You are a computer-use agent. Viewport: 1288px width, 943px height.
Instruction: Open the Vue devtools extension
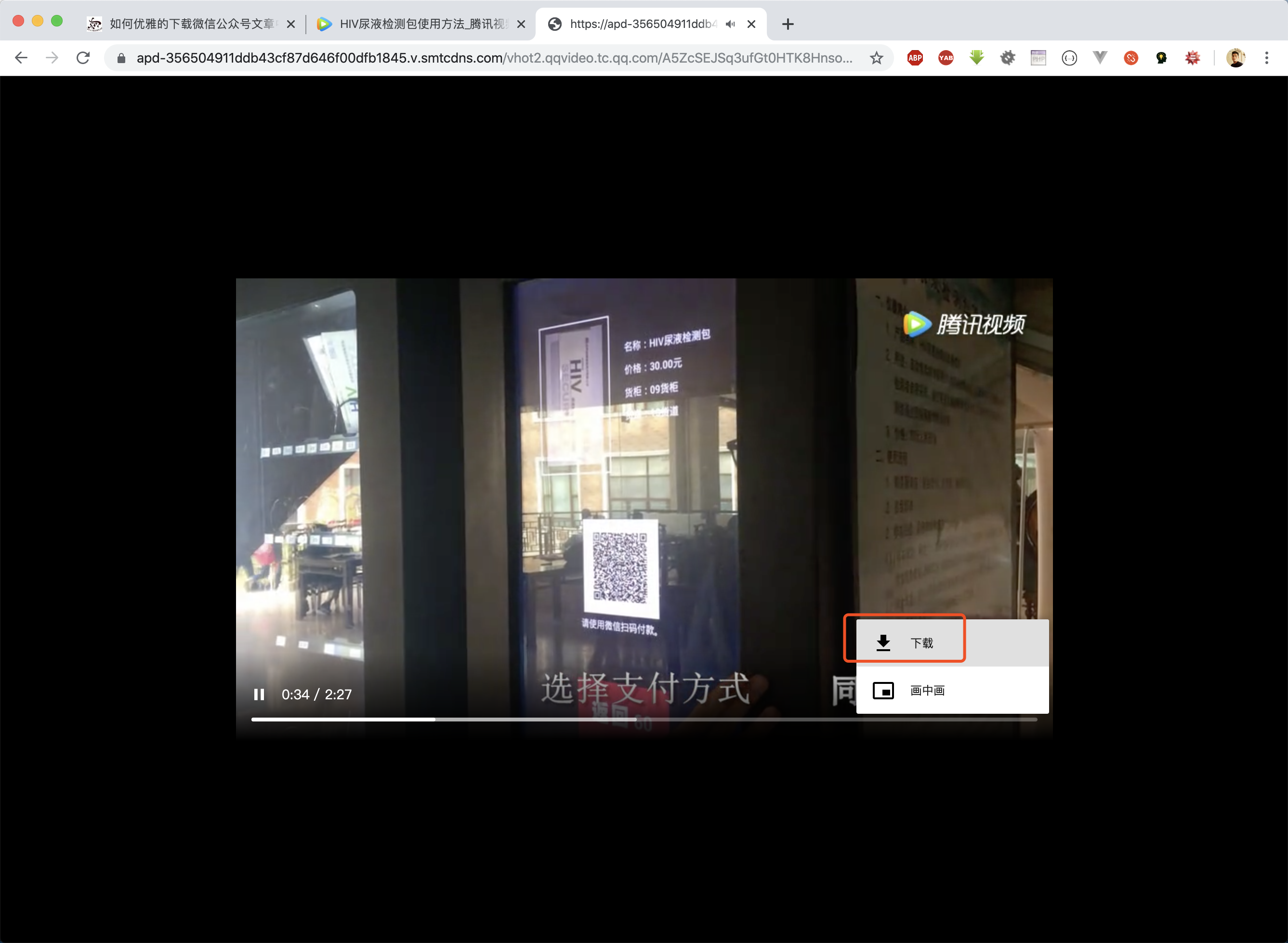tap(1100, 58)
